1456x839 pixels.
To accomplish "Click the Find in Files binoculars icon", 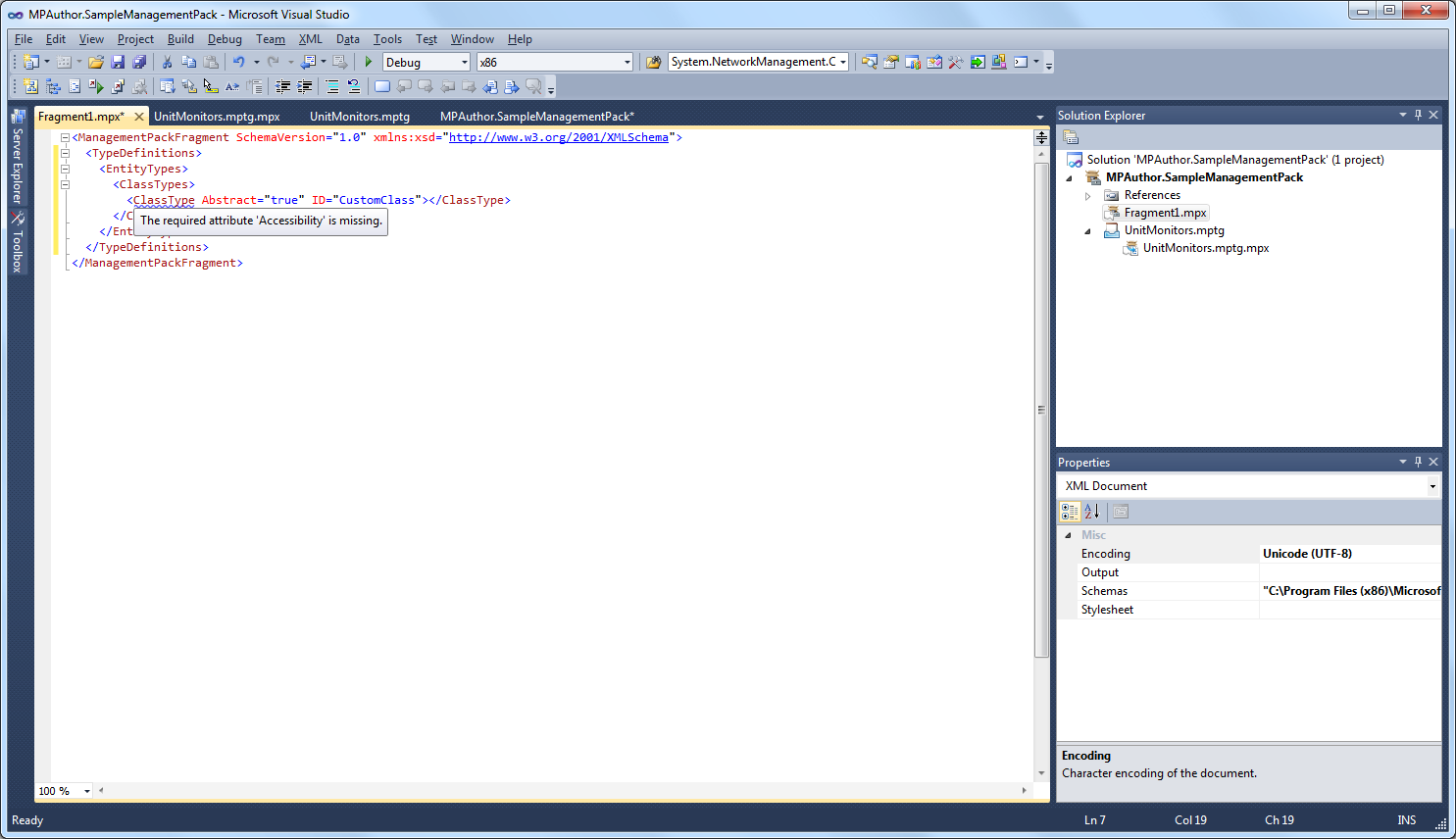I will (x=653, y=62).
